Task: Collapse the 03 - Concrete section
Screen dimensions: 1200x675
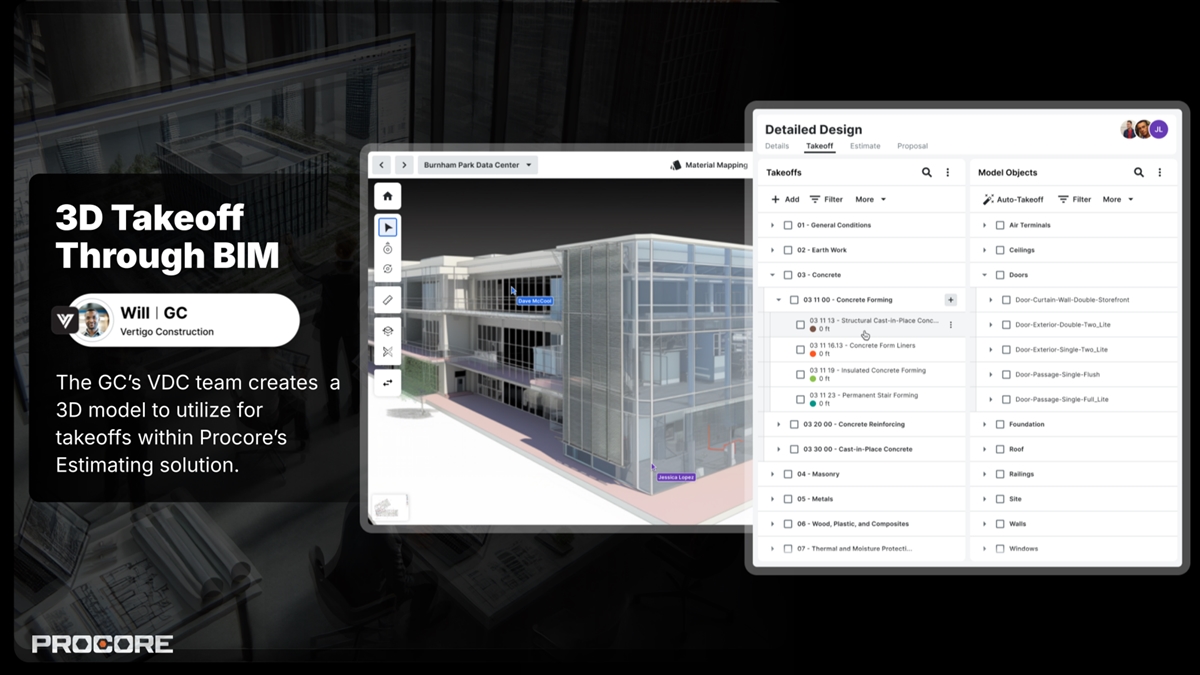Action: coord(773,275)
